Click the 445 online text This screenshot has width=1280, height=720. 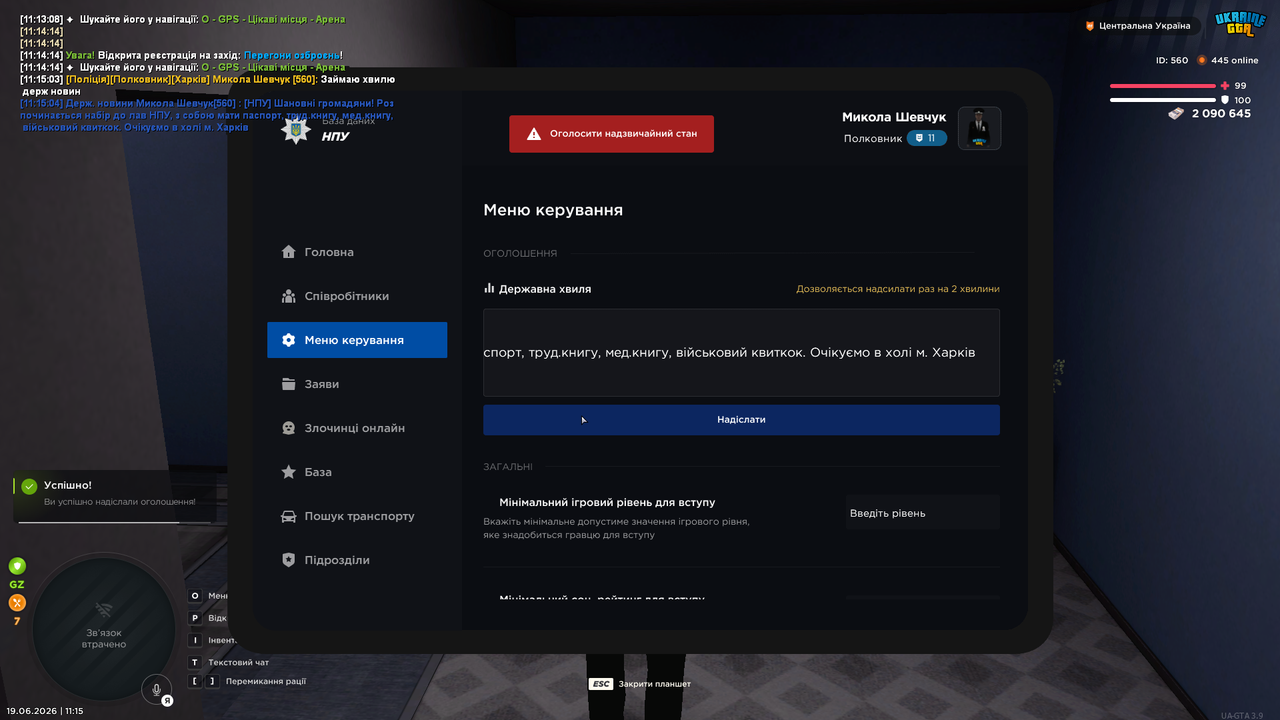click(x=1235, y=60)
